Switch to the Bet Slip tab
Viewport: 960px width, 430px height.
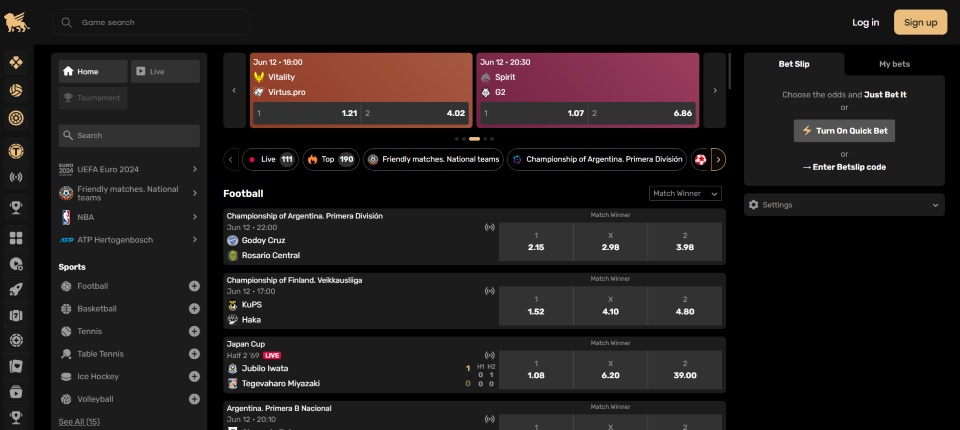794,64
